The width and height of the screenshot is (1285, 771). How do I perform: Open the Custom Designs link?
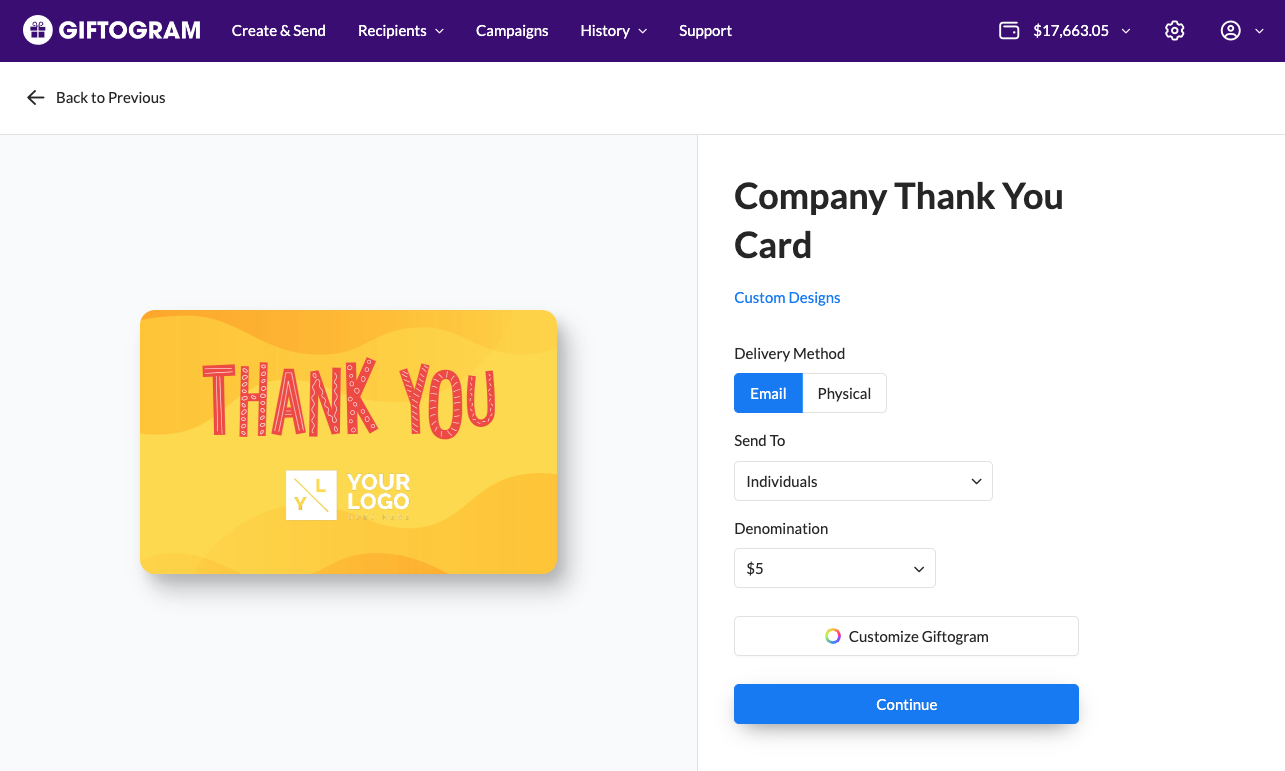click(787, 297)
